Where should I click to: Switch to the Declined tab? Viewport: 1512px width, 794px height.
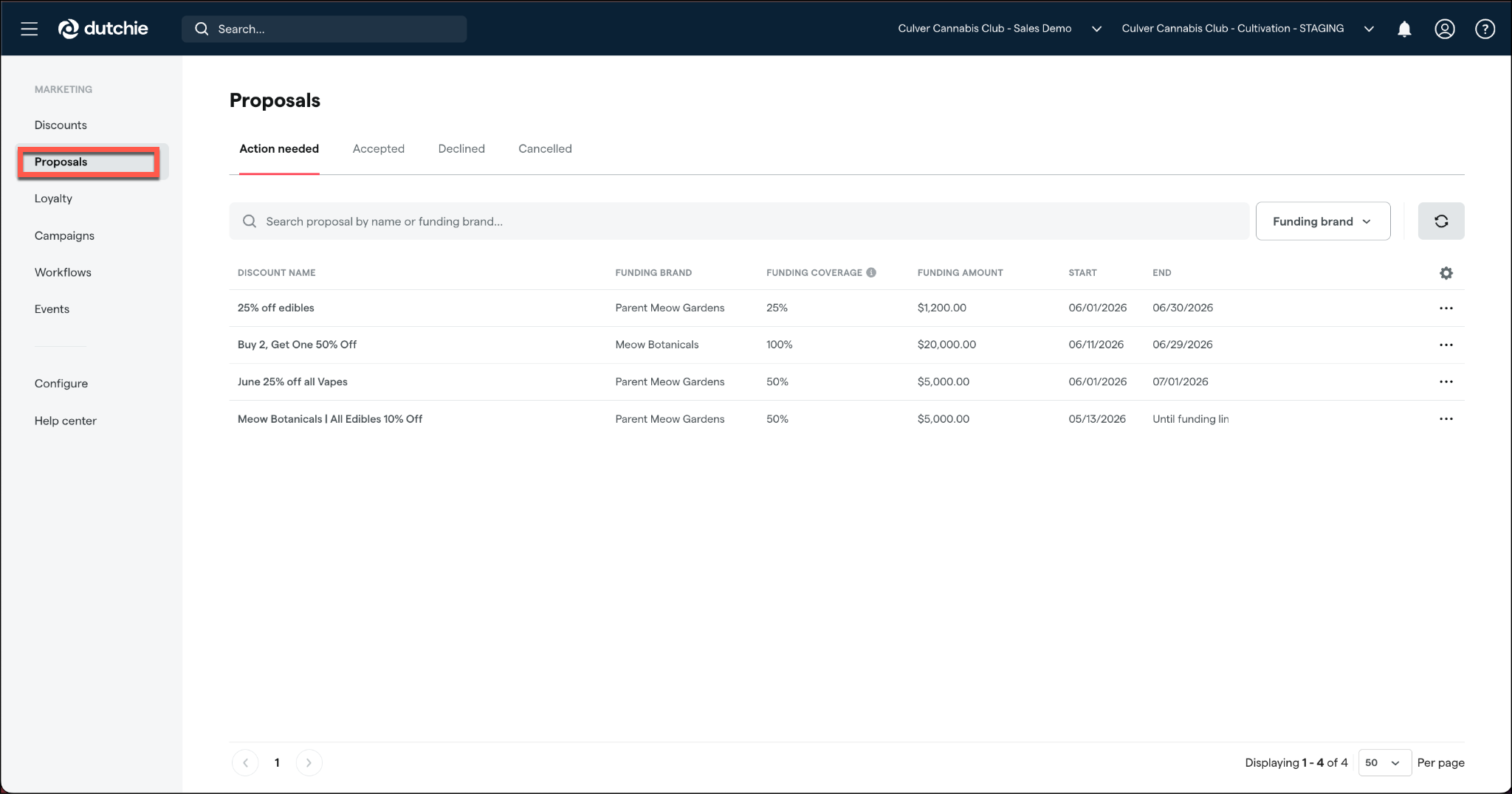(x=461, y=148)
